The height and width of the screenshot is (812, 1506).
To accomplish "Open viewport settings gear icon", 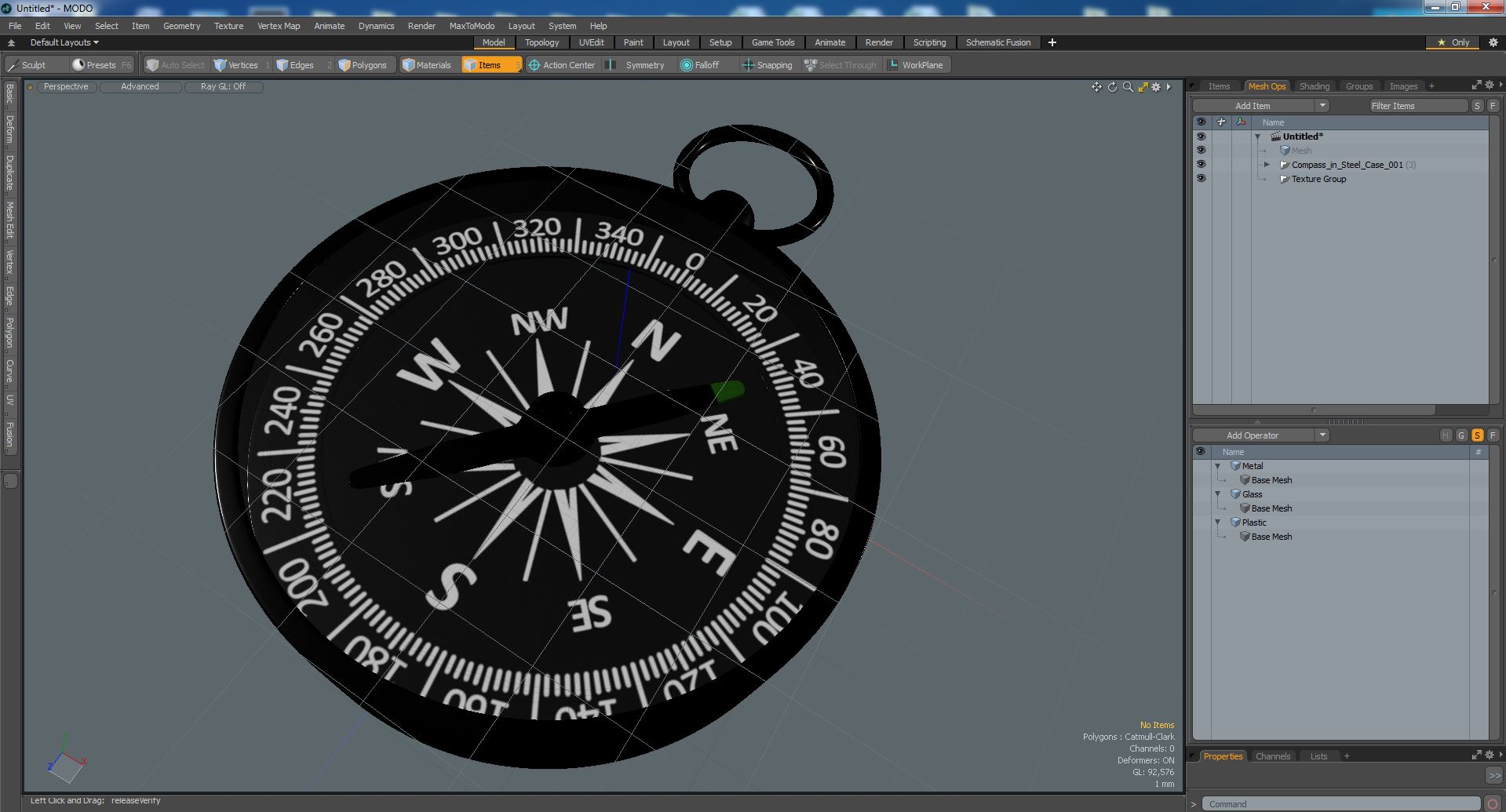I will pyautogui.click(x=1156, y=87).
